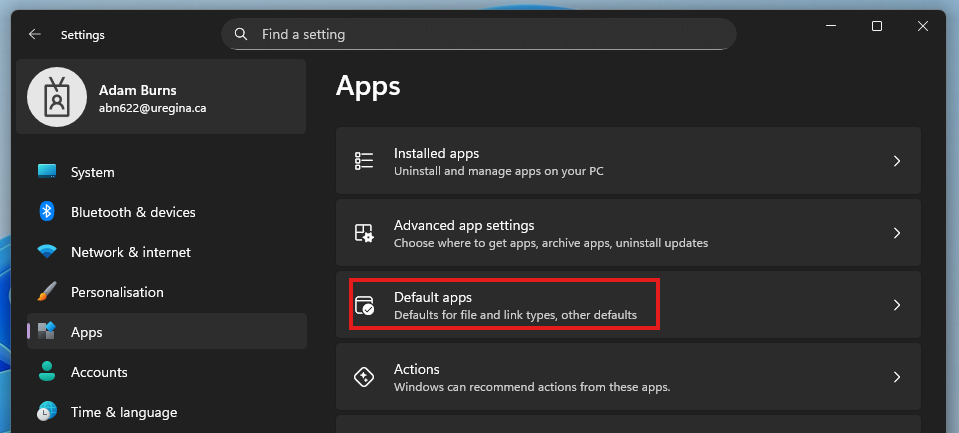Click the profile avatar picture
The width and height of the screenshot is (959, 433).
coord(57,97)
